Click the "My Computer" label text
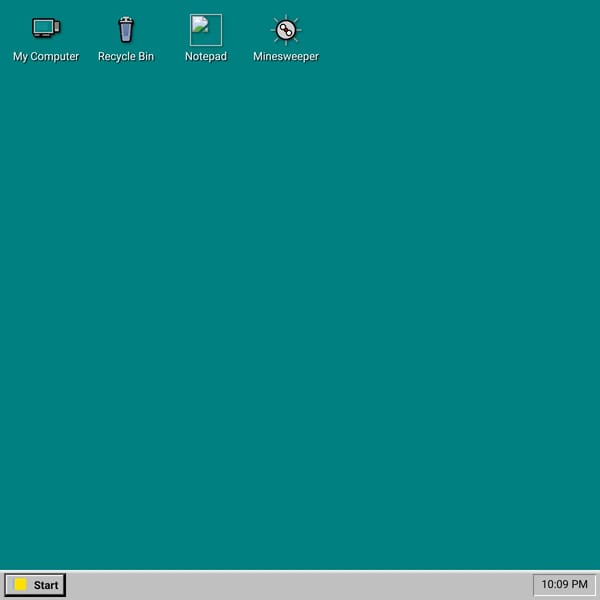Image resolution: width=600 pixels, height=600 pixels. coord(46,57)
